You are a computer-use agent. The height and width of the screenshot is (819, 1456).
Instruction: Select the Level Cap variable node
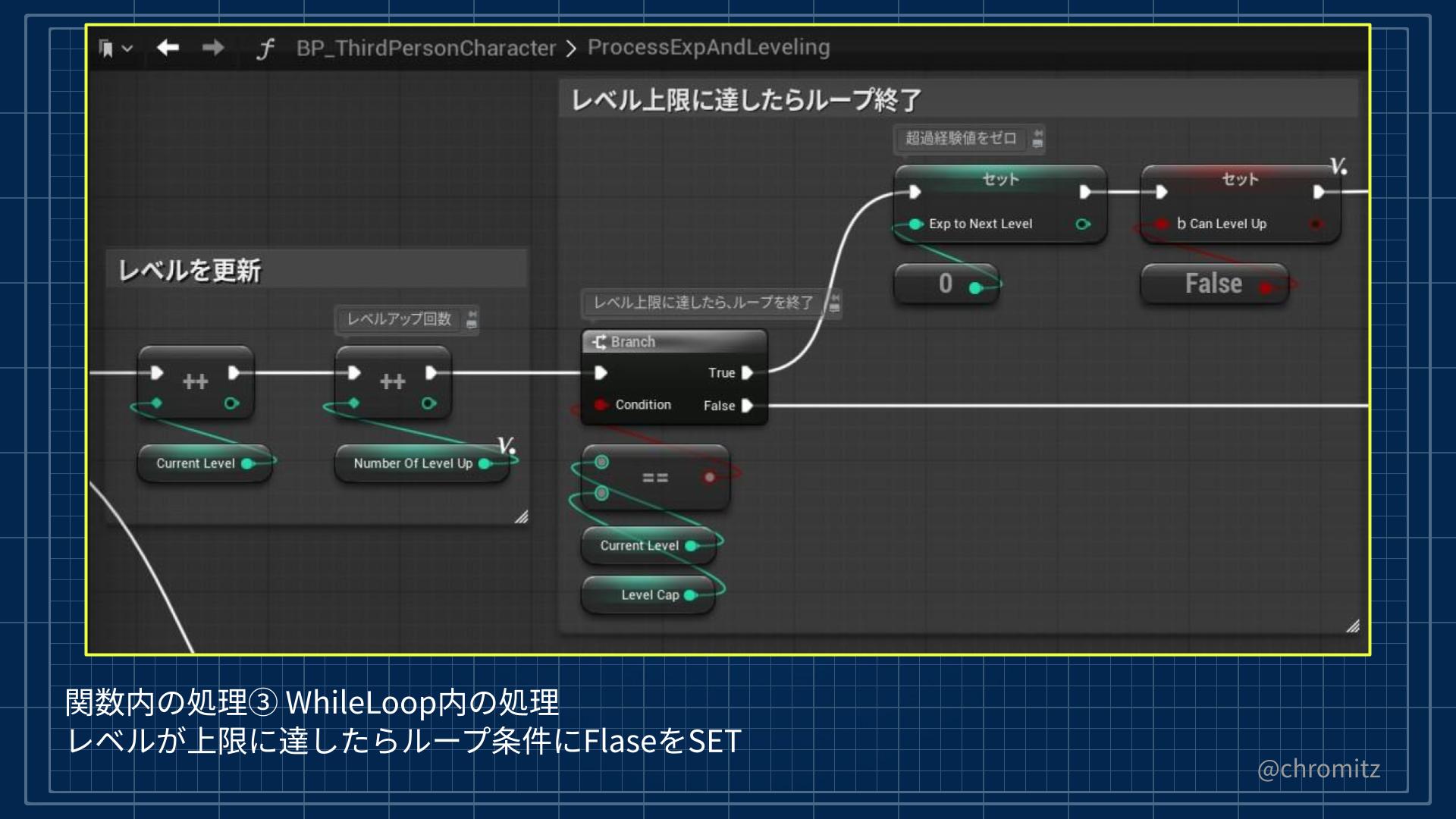(x=648, y=595)
